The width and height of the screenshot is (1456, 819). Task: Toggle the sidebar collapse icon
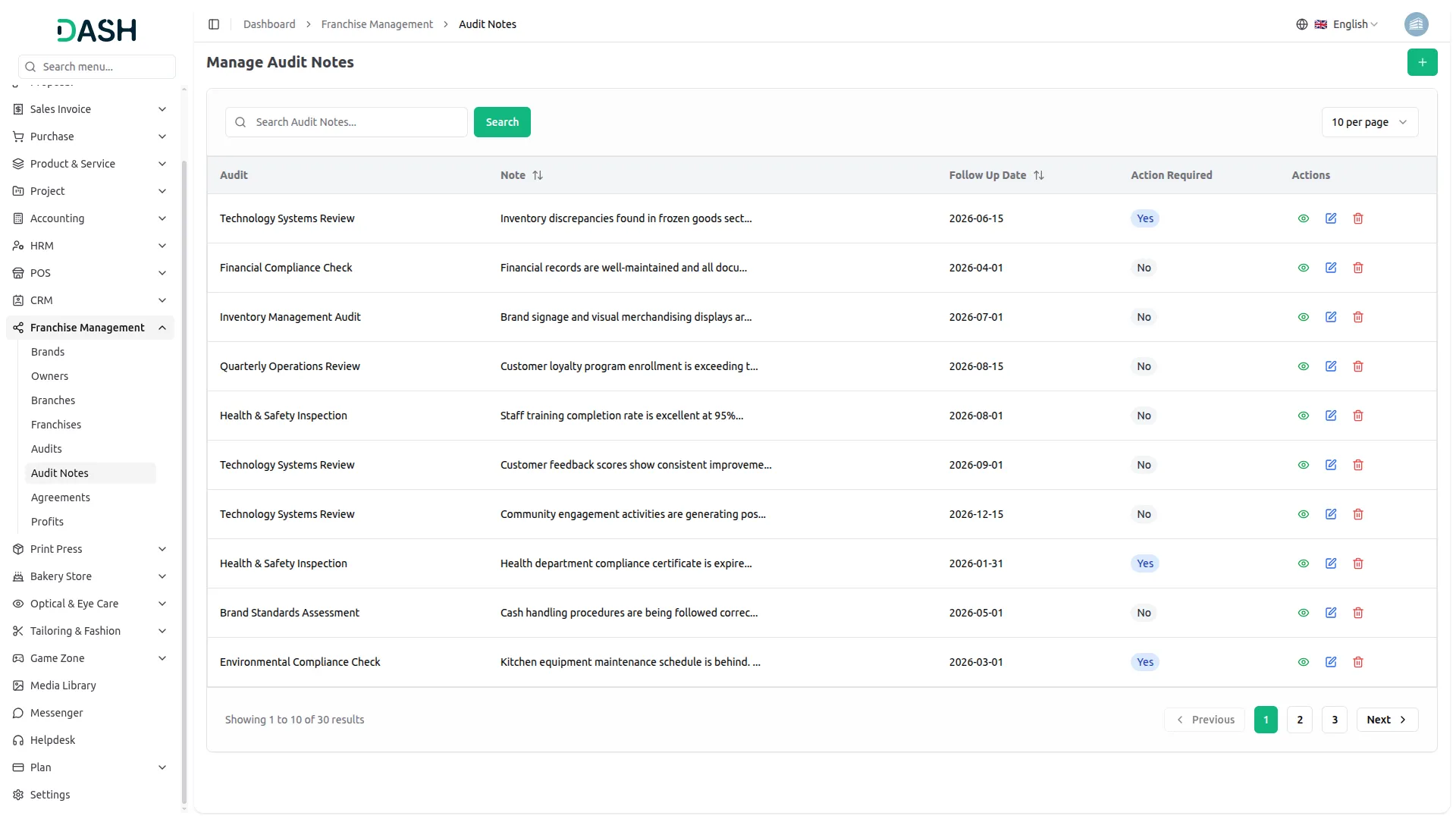[x=214, y=24]
